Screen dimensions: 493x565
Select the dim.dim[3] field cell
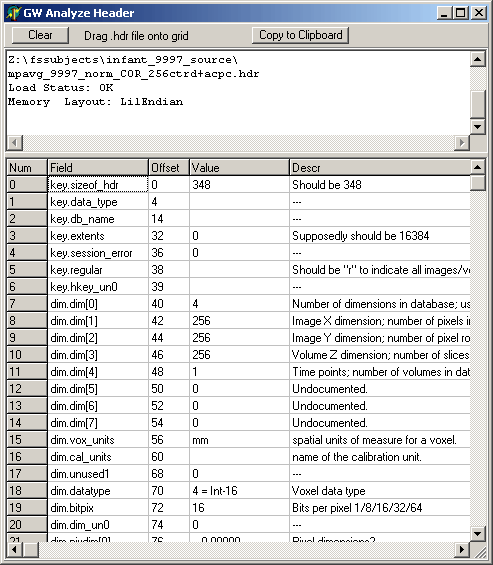point(98,355)
